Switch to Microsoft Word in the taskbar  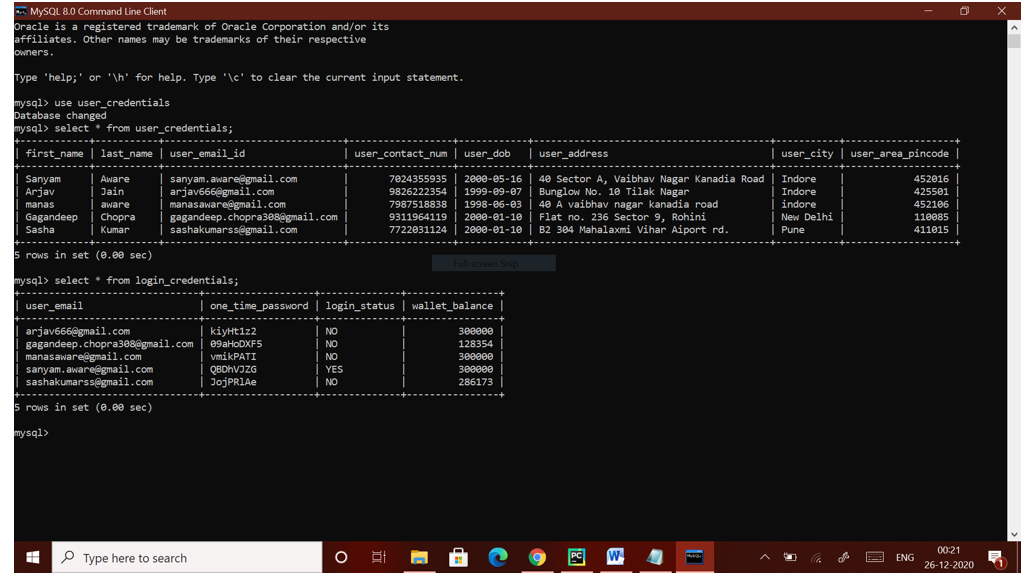615,558
